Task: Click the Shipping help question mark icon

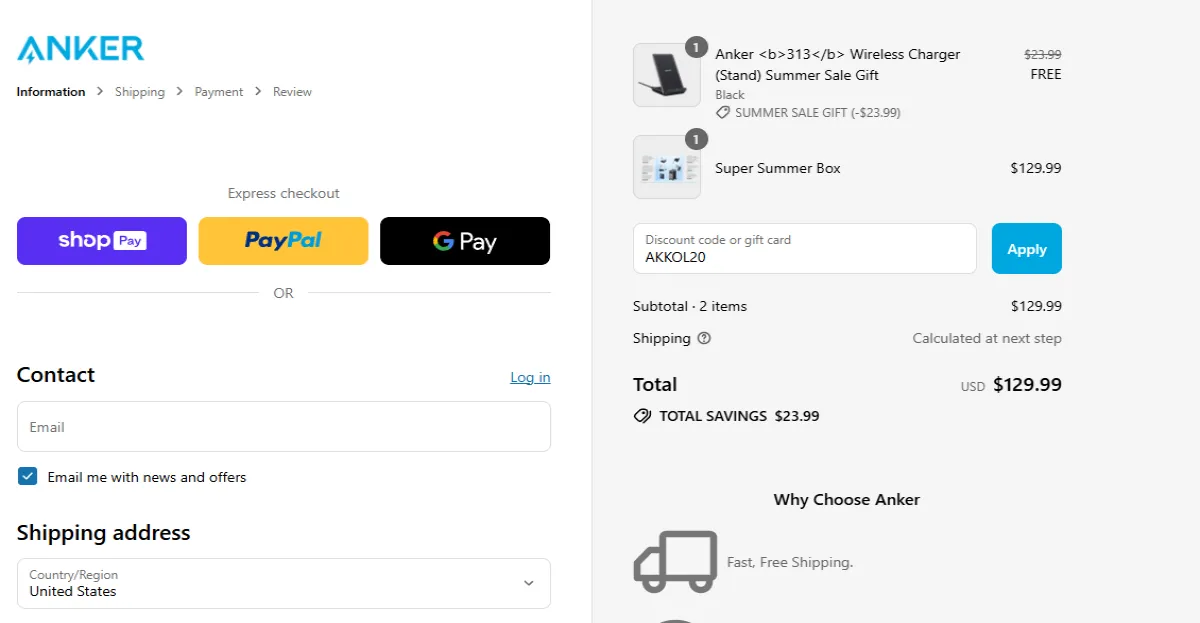Action: click(x=705, y=339)
